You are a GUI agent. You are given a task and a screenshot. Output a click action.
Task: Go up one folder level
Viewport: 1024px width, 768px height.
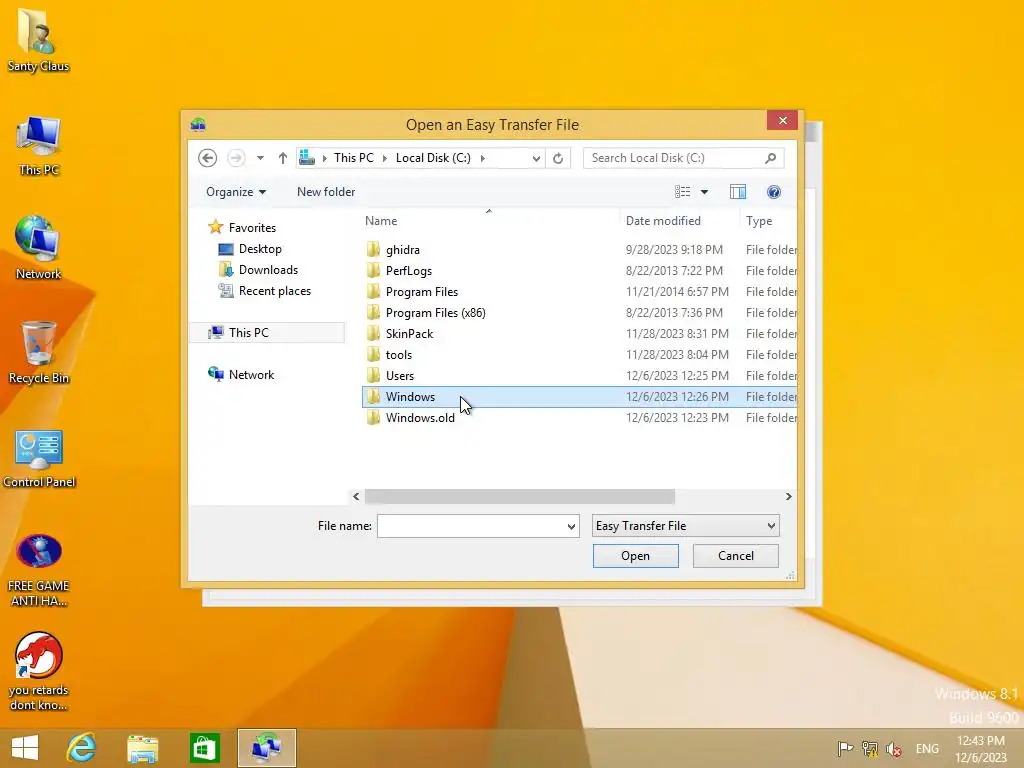pos(282,158)
